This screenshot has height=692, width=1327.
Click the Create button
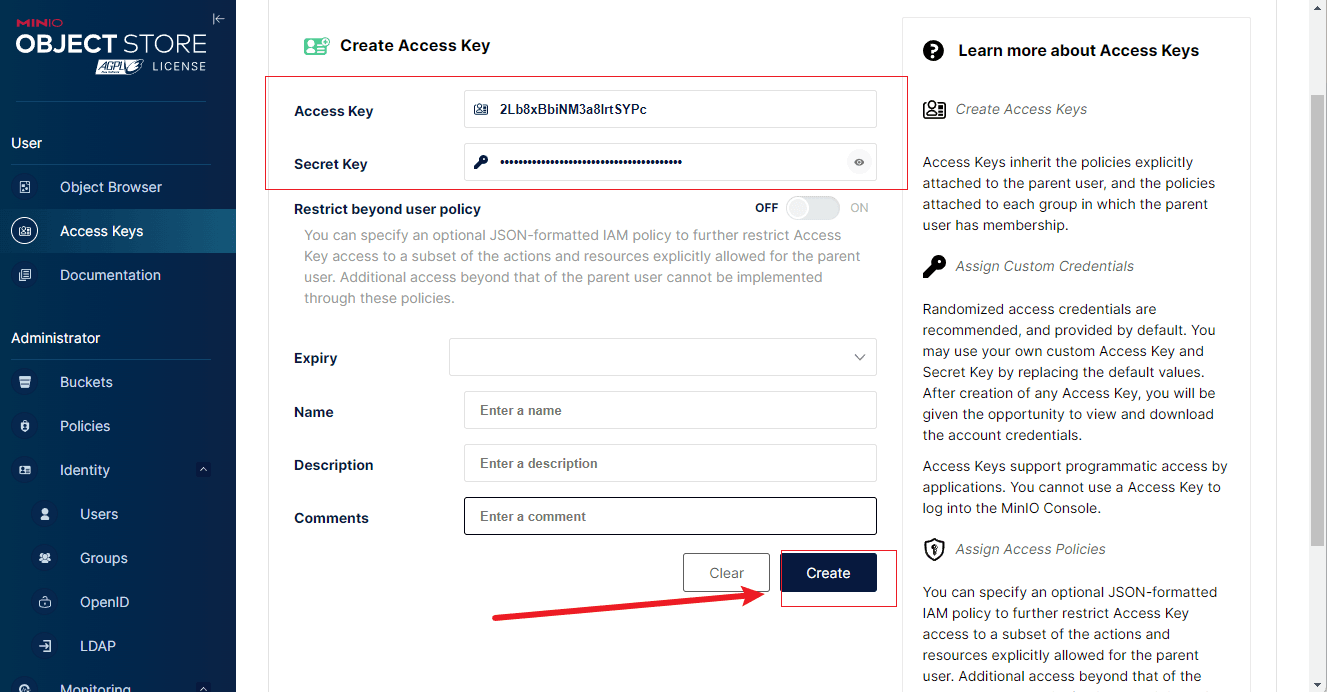(828, 573)
